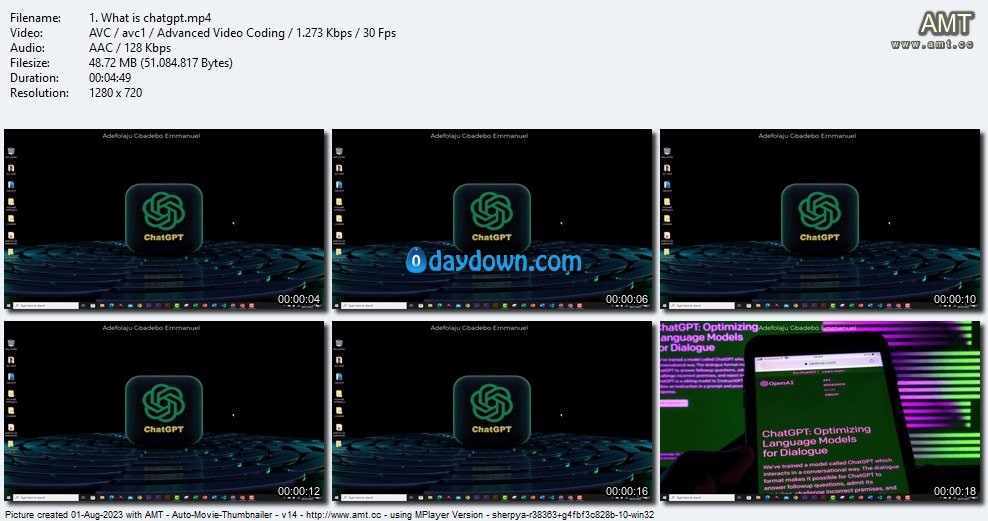Click the 'Filename:' label
Screen dimensions: 988x521
pos(35,18)
